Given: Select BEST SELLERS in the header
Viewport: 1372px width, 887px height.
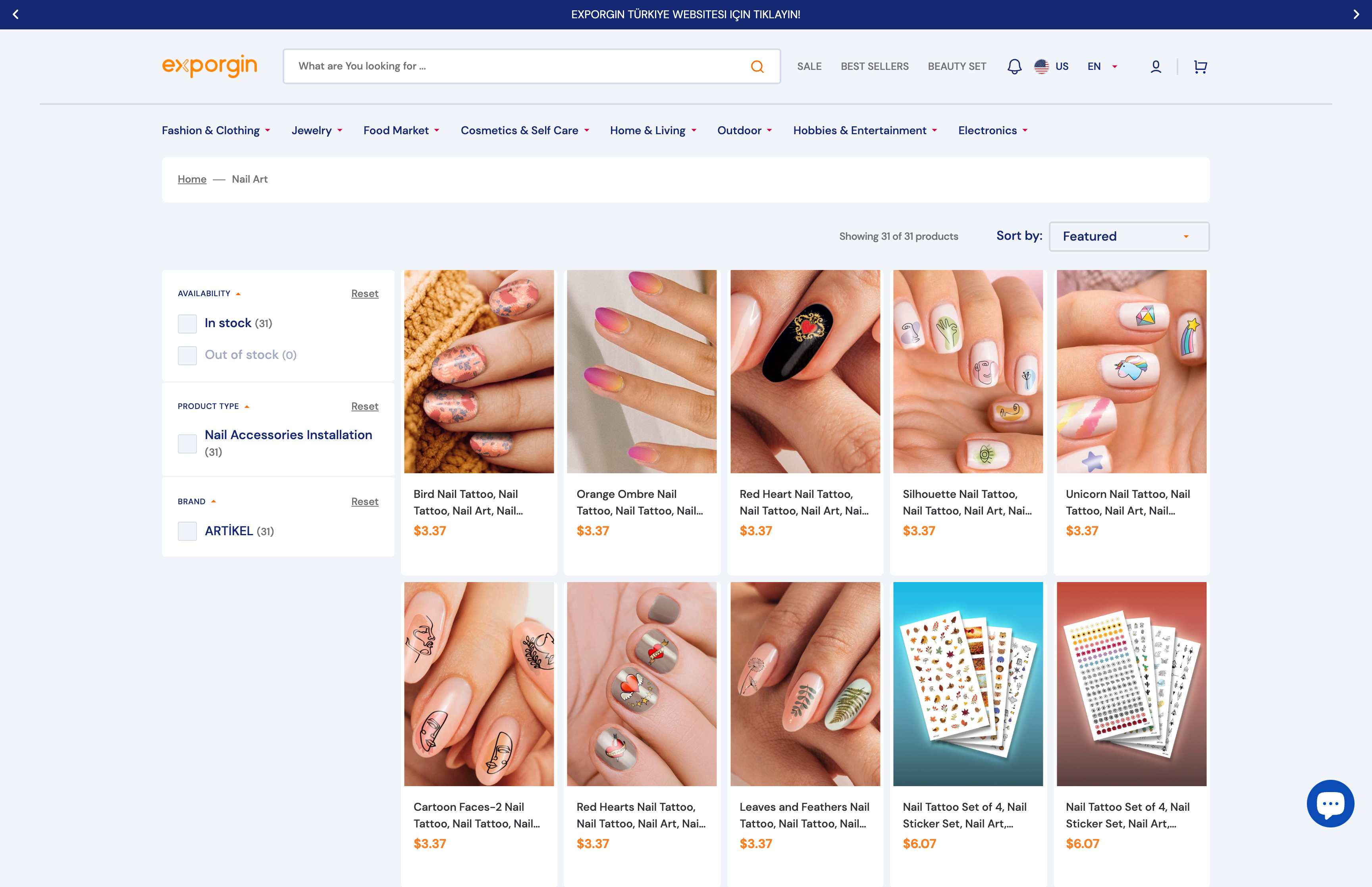Looking at the screenshot, I should coord(874,66).
